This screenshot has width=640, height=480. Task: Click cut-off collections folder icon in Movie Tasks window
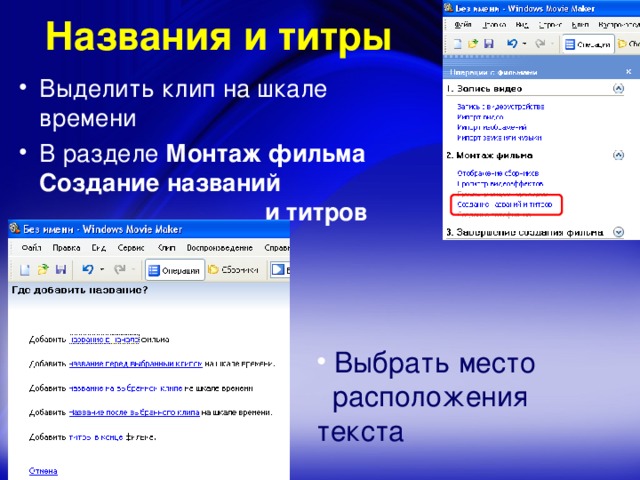pyautogui.click(x=622, y=44)
